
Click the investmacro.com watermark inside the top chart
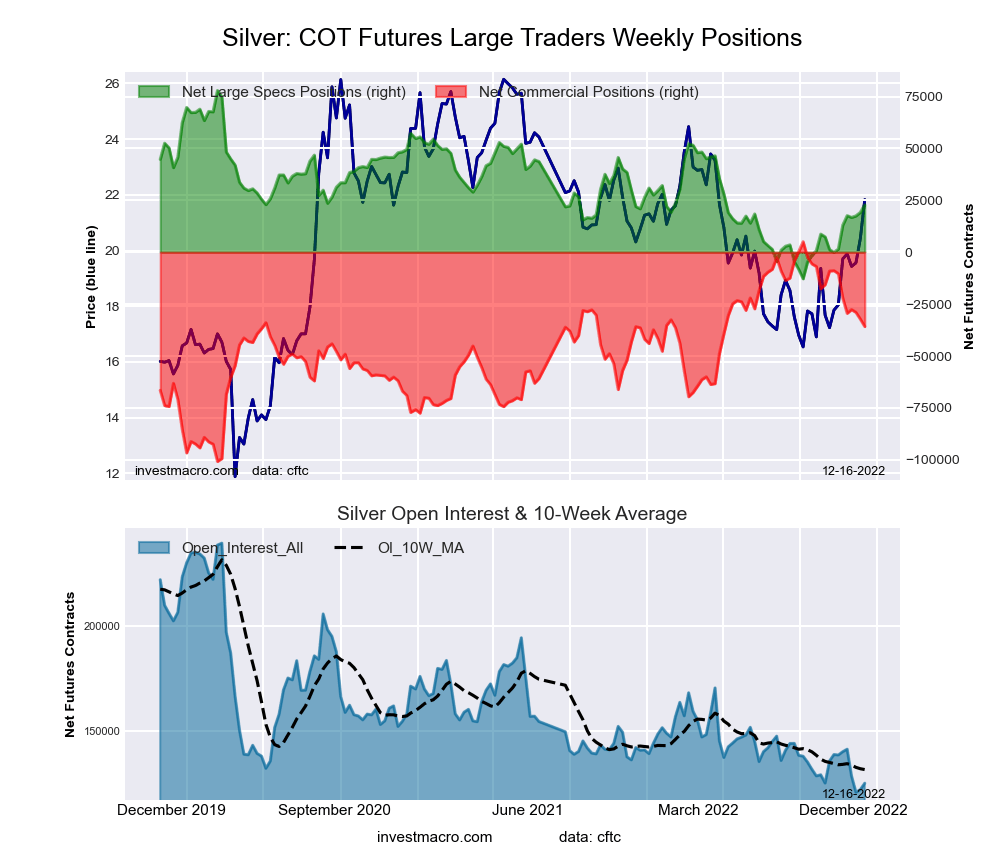pos(185,470)
